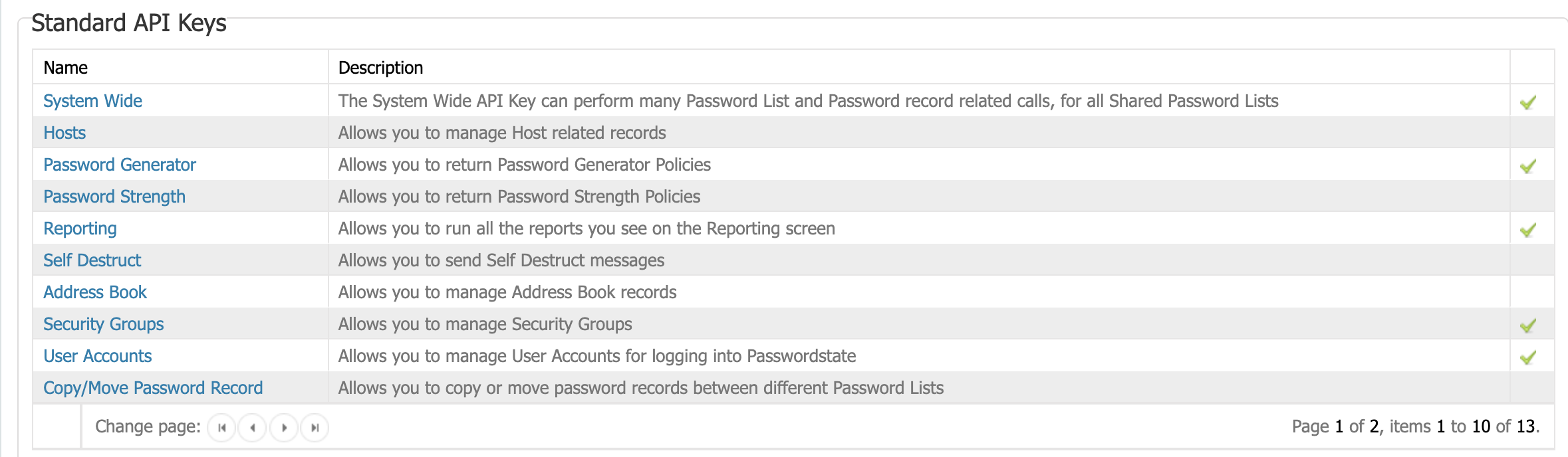Go back to the previous page
This screenshot has height=457, width=1568.
click(x=253, y=428)
